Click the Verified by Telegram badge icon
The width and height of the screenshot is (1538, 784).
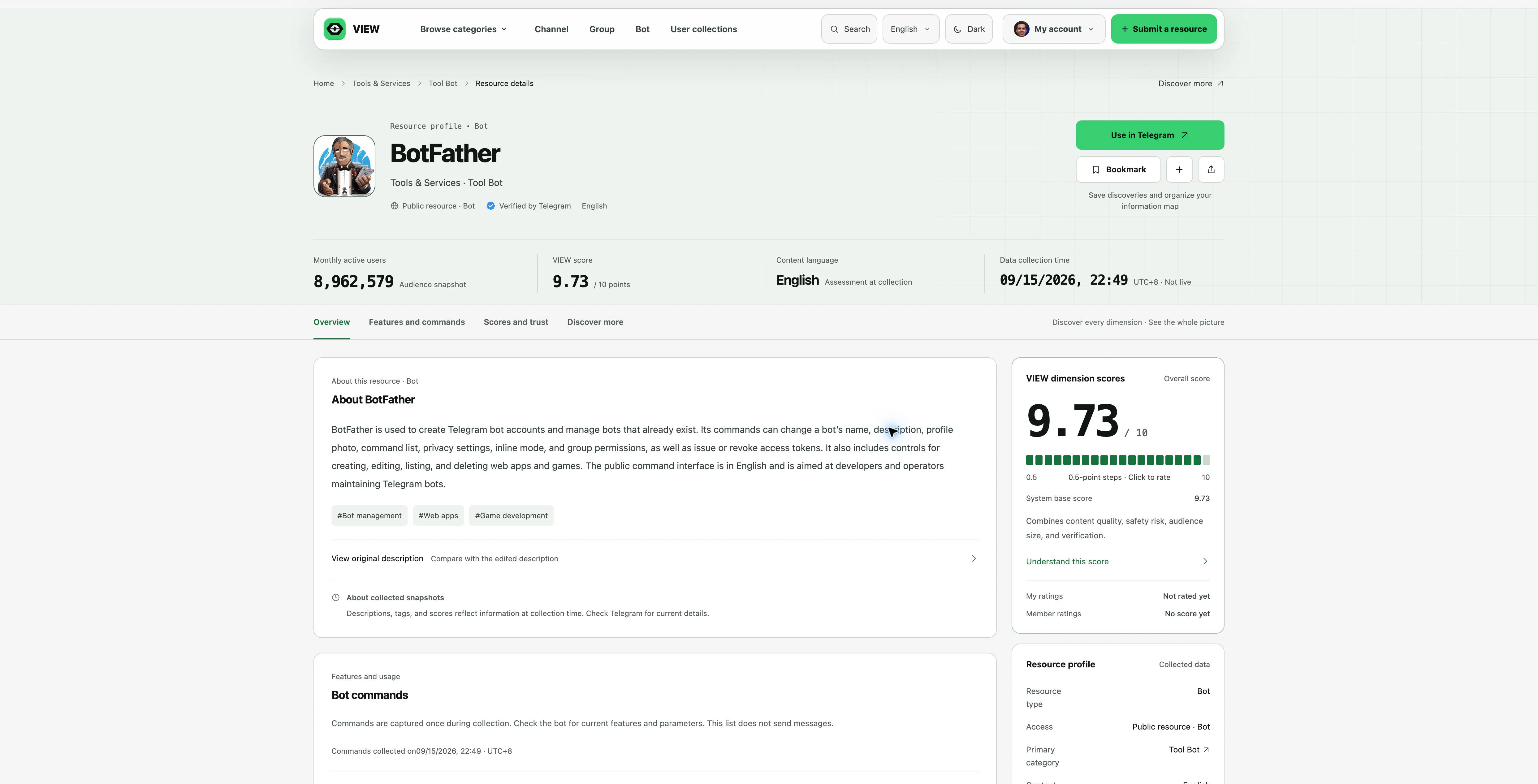(491, 206)
